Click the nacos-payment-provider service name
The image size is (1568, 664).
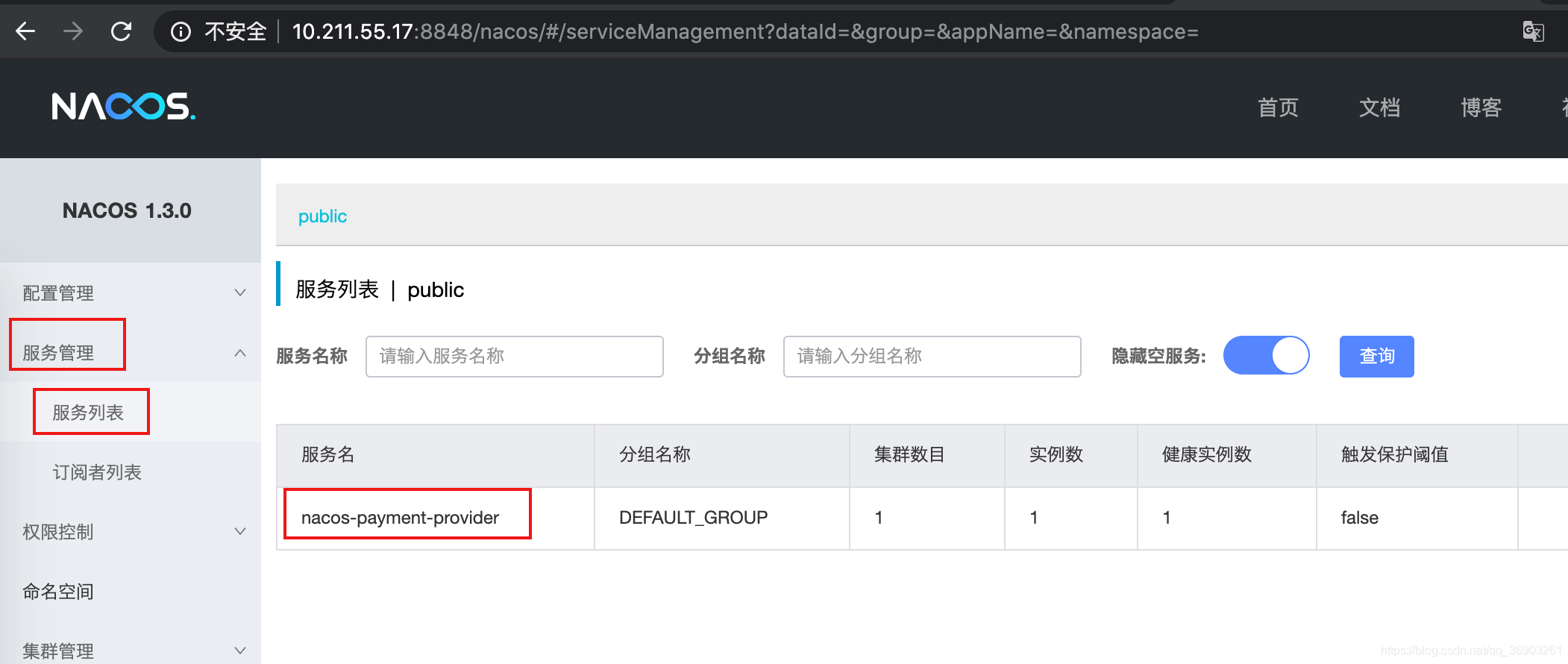point(400,517)
